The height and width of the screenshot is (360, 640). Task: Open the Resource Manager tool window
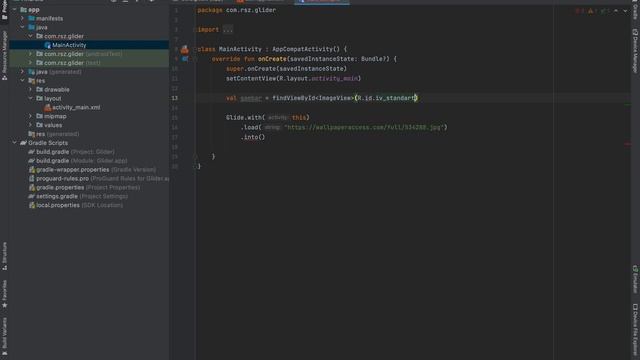coord(4,55)
